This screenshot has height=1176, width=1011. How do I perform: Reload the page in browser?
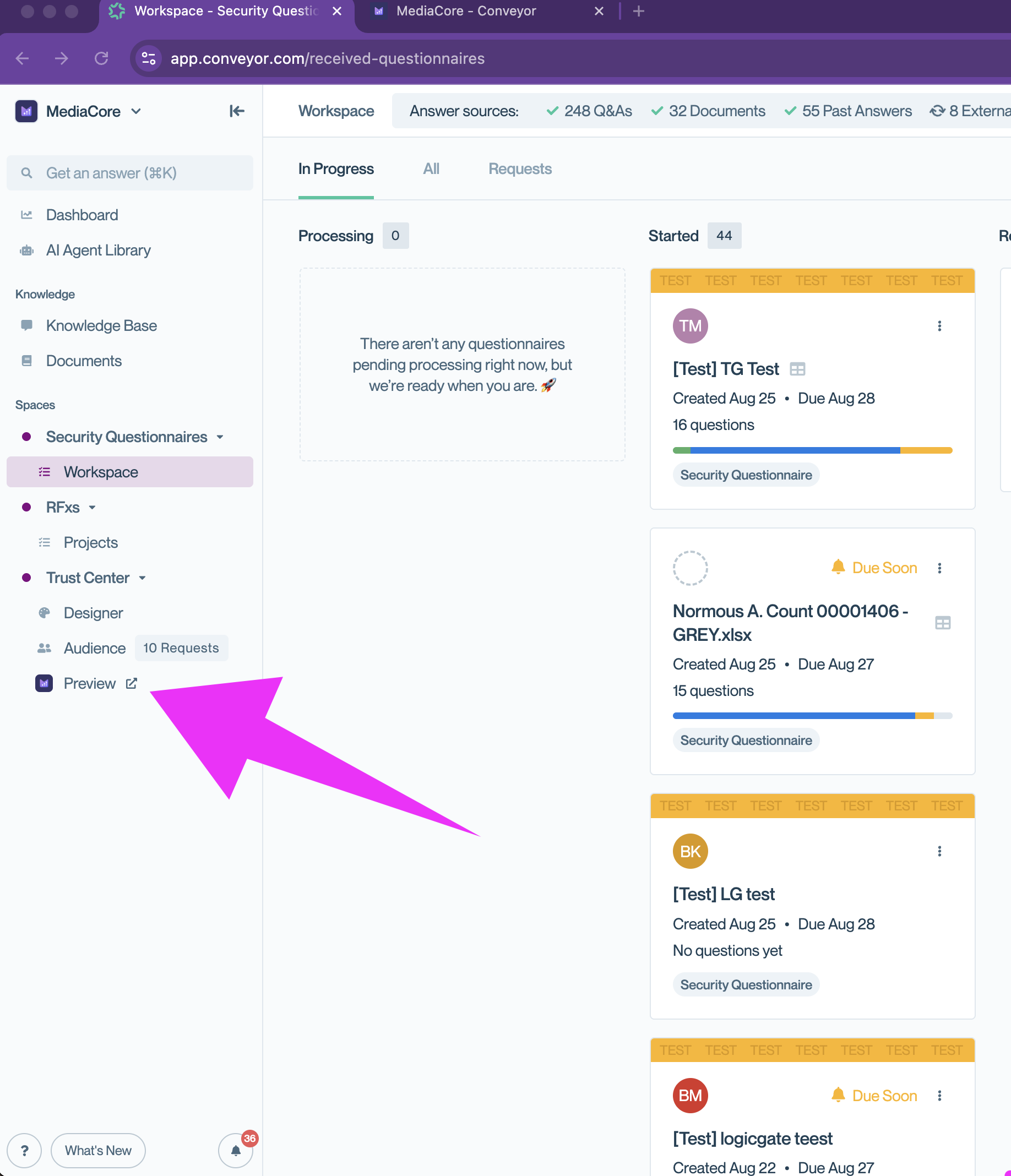pos(101,58)
